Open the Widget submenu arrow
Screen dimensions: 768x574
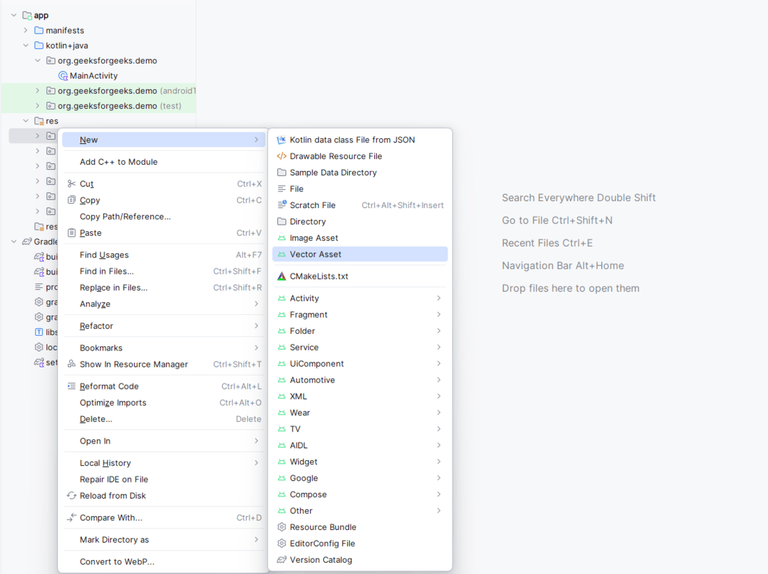click(x=439, y=462)
